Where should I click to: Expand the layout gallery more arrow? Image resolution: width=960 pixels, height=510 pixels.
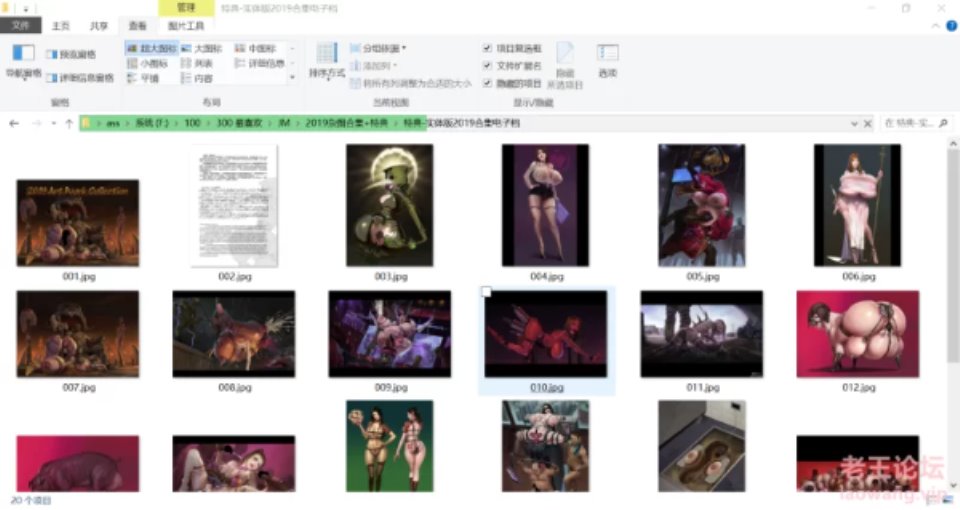pyautogui.click(x=292, y=77)
